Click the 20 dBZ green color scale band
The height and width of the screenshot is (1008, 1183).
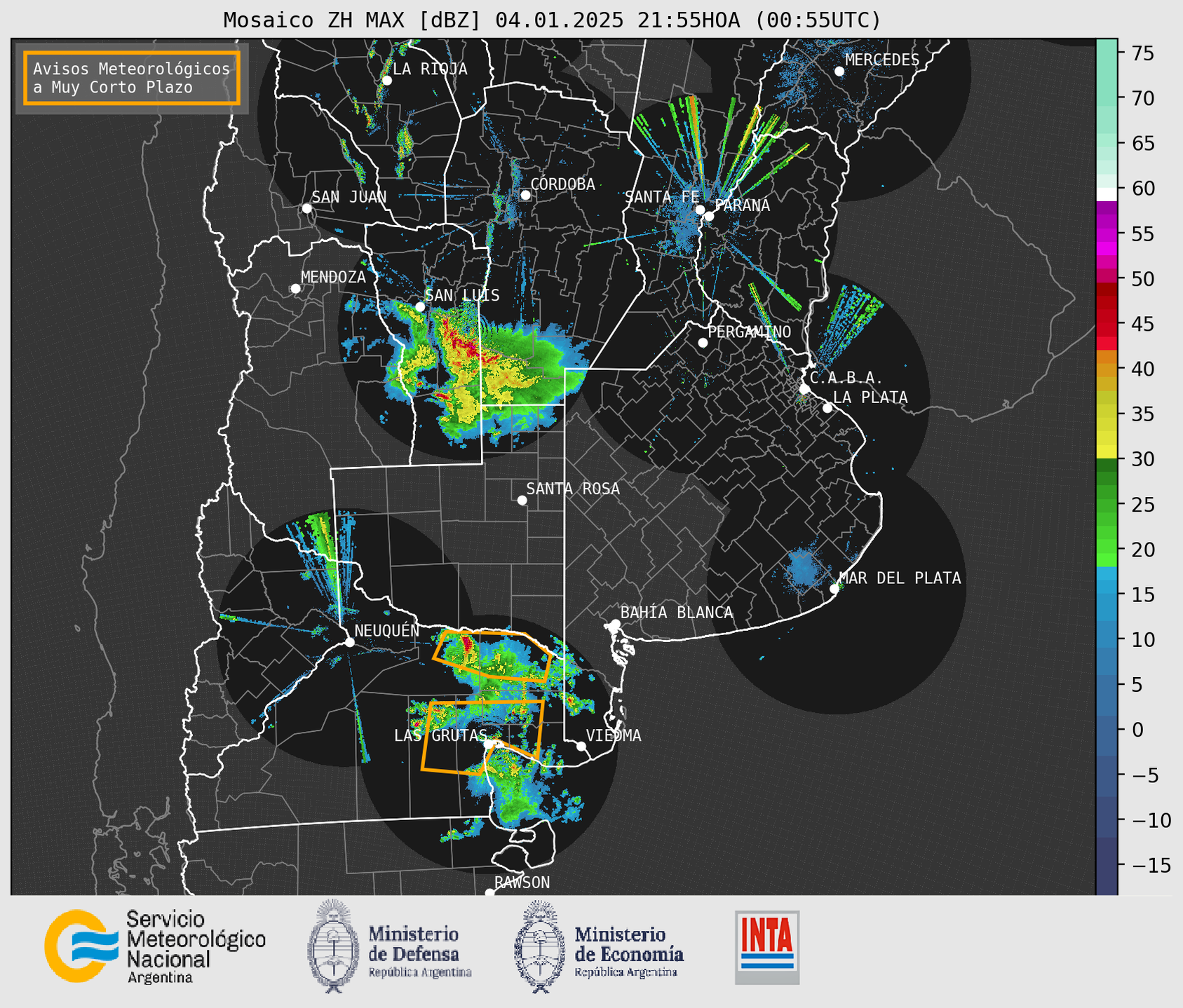[1107, 549]
